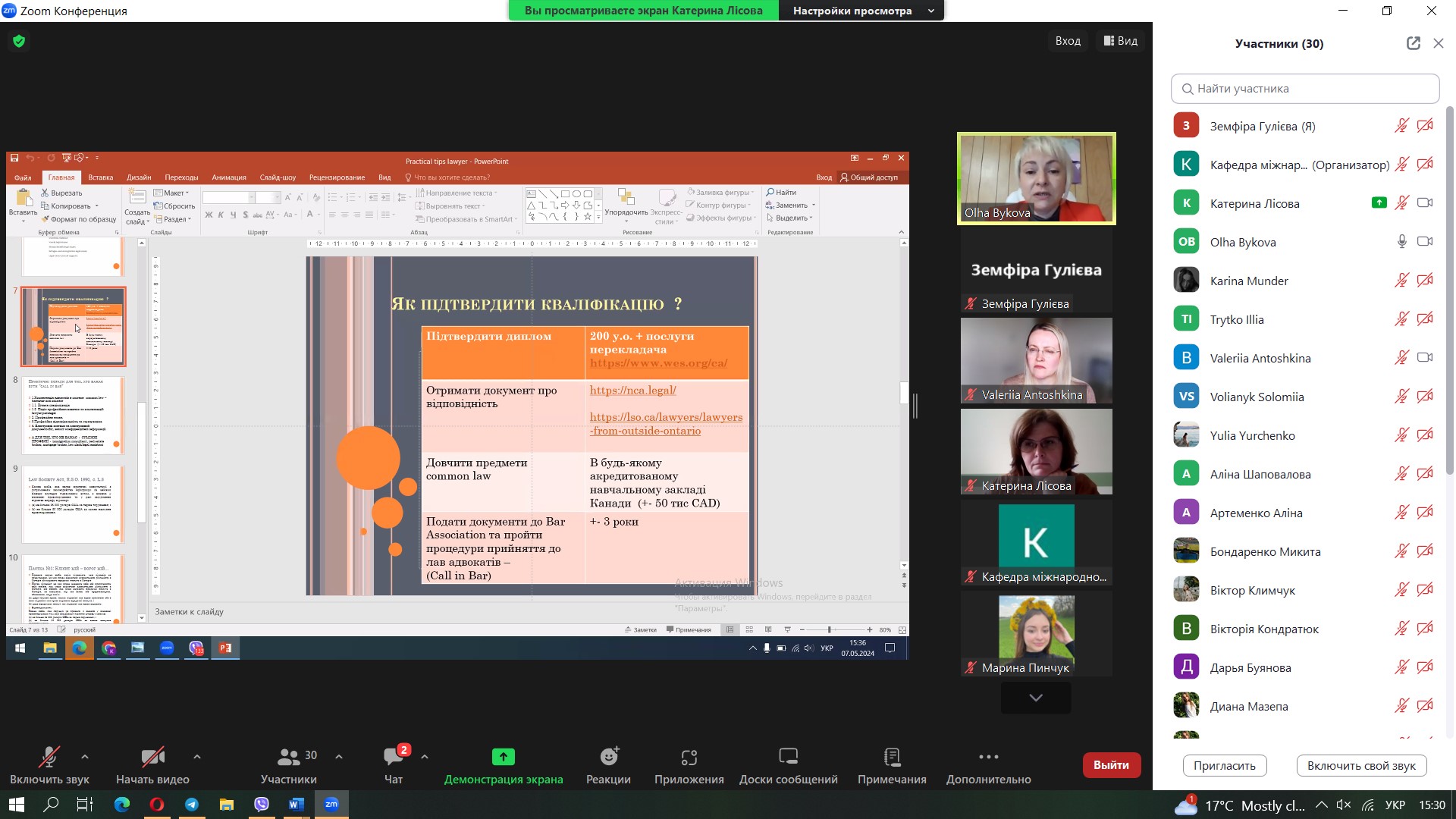Toggle Земфіра Гулієва's muted microphone icon

tap(1401, 125)
